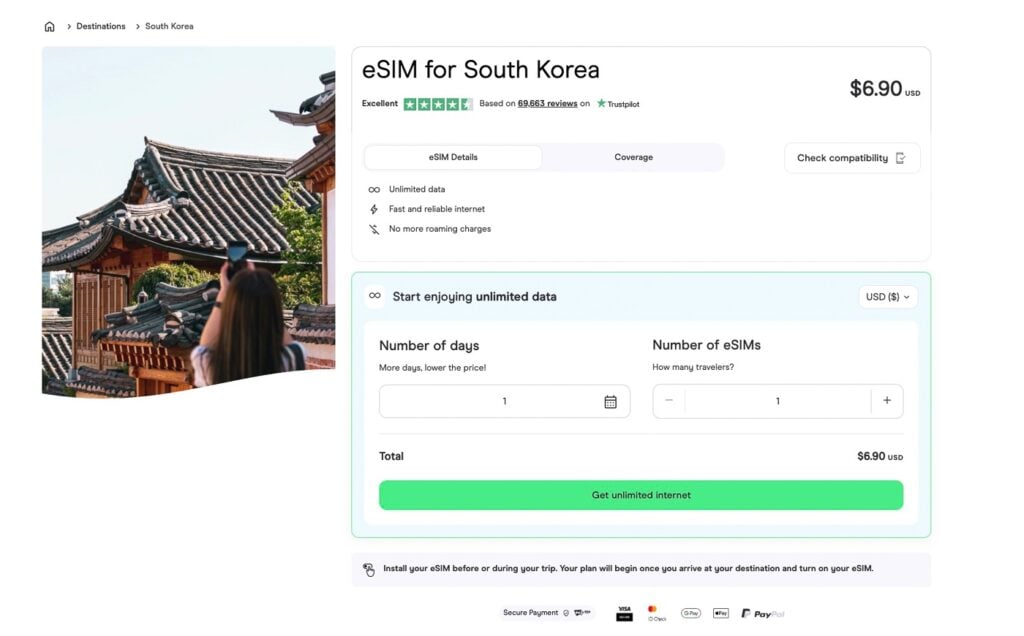This screenshot has height=636, width=1024.
Task: Open the 69,663 reviews link
Action: point(545,103)
